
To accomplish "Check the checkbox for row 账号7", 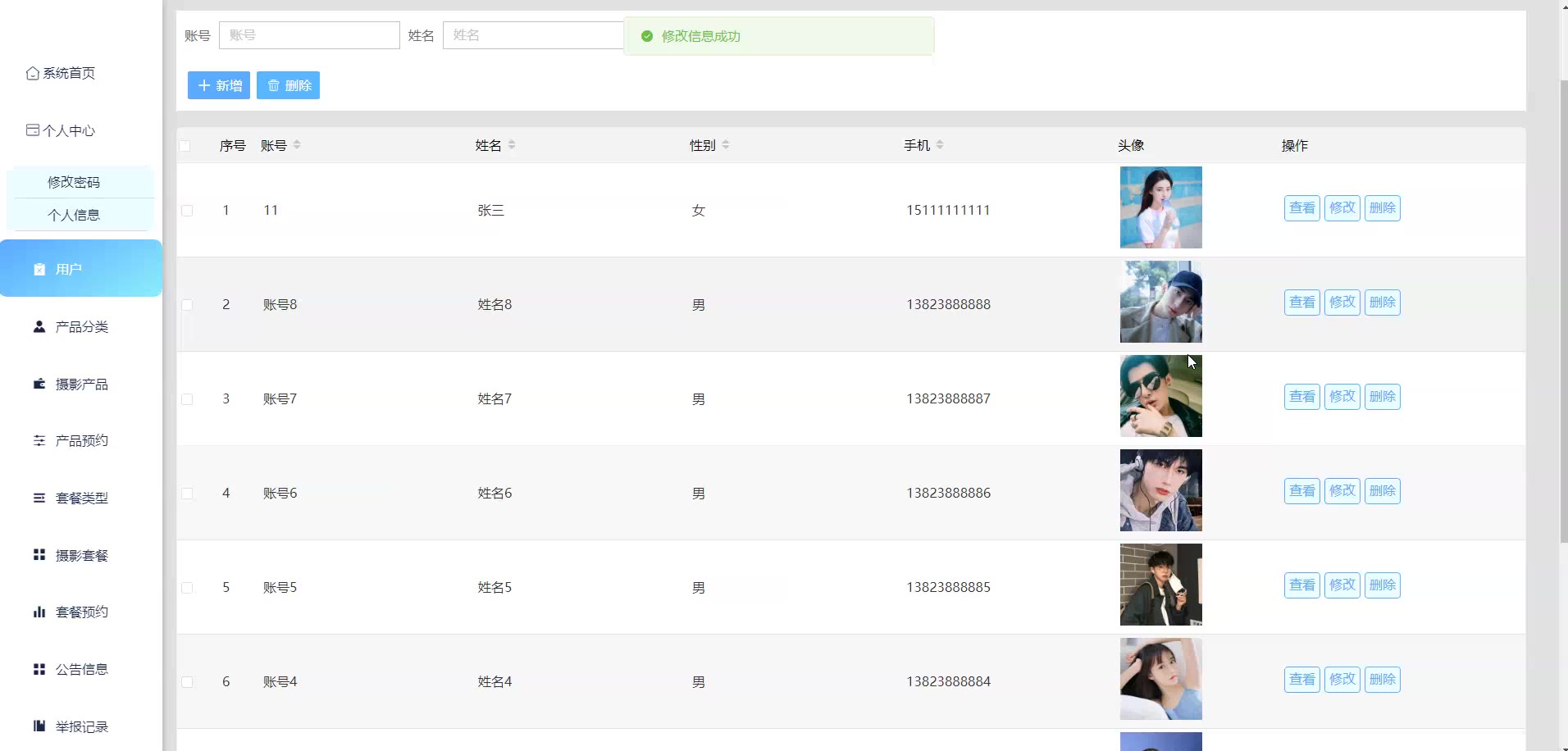I will pyautogui.click(x=187, y=399).
